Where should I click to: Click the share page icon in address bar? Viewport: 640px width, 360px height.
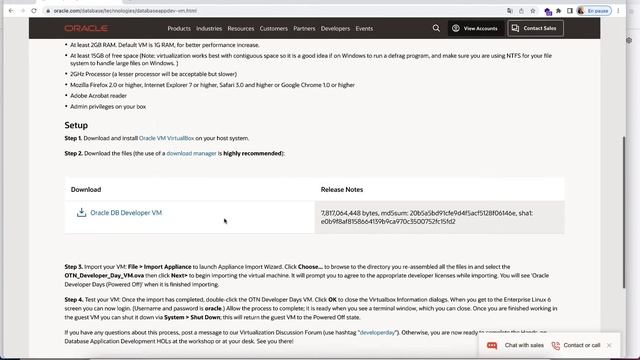(x=521, y=11)
